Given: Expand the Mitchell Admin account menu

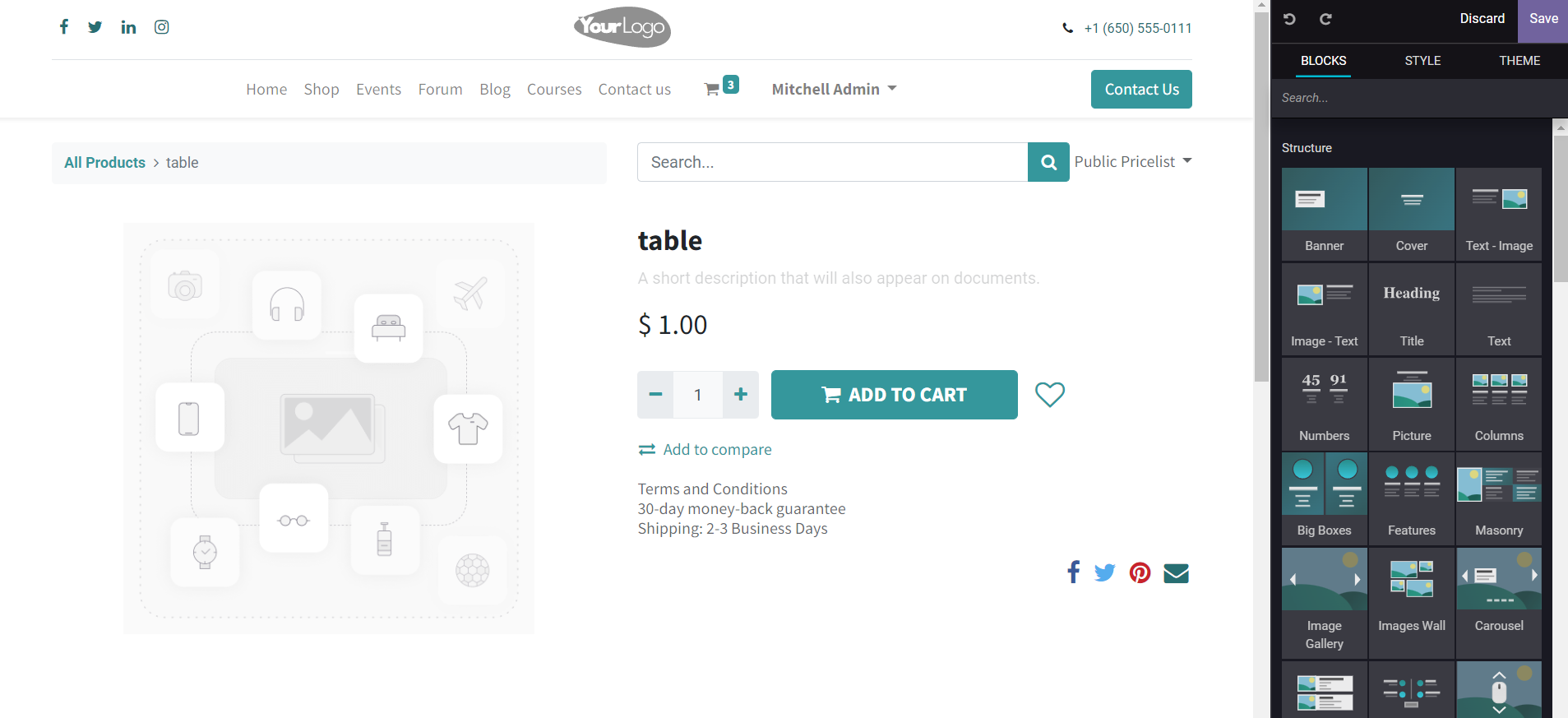Looking at the screenshot, I should tap(832, 89).
